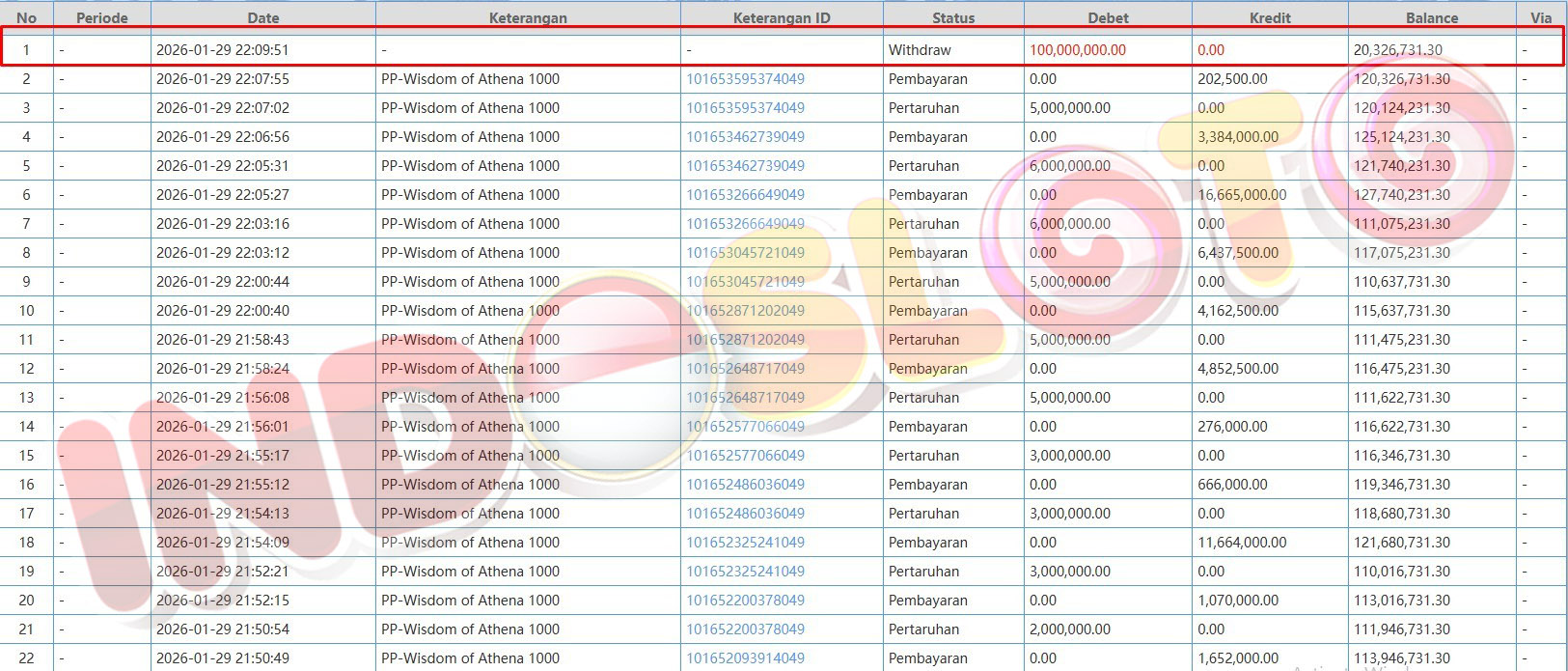The image size is (1568, 671).
Task: Click the Debet column header
Action: (x=1108, y=17)
